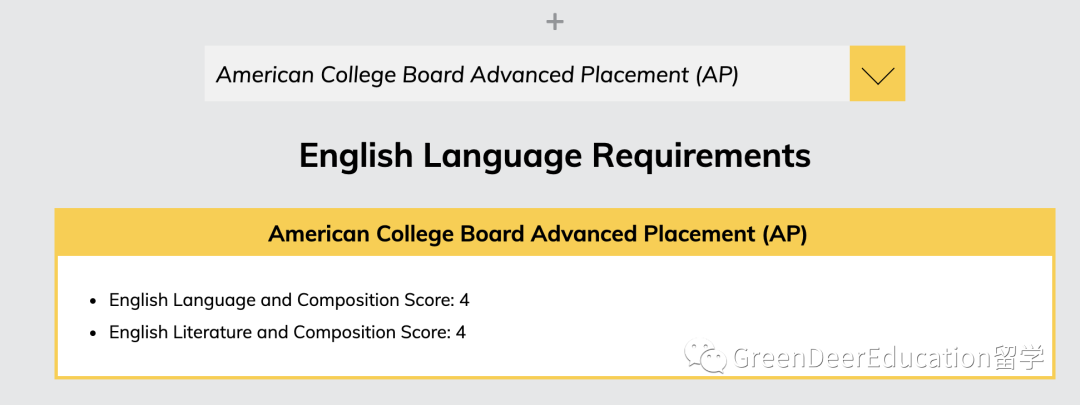Click the yellow AP panel header bar
This screenshot has width=1080, height=405.
point(554,233)
